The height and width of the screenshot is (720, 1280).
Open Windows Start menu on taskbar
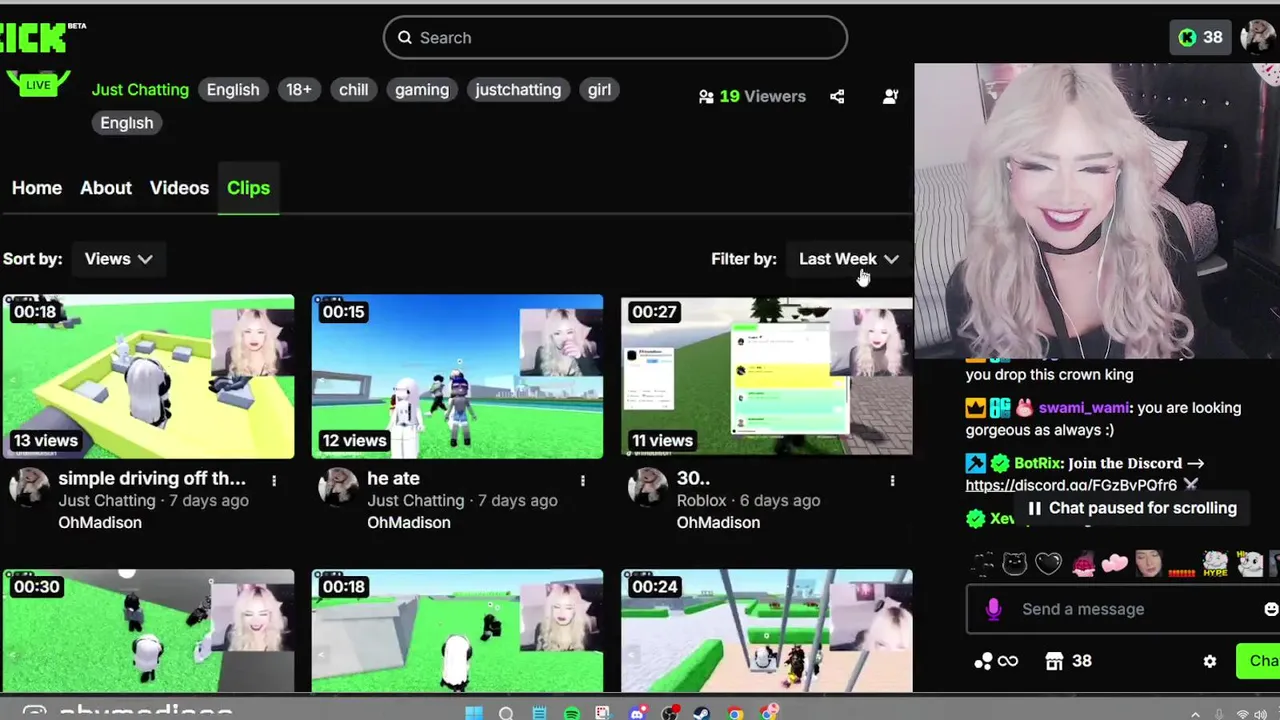[x=474, y=713]
